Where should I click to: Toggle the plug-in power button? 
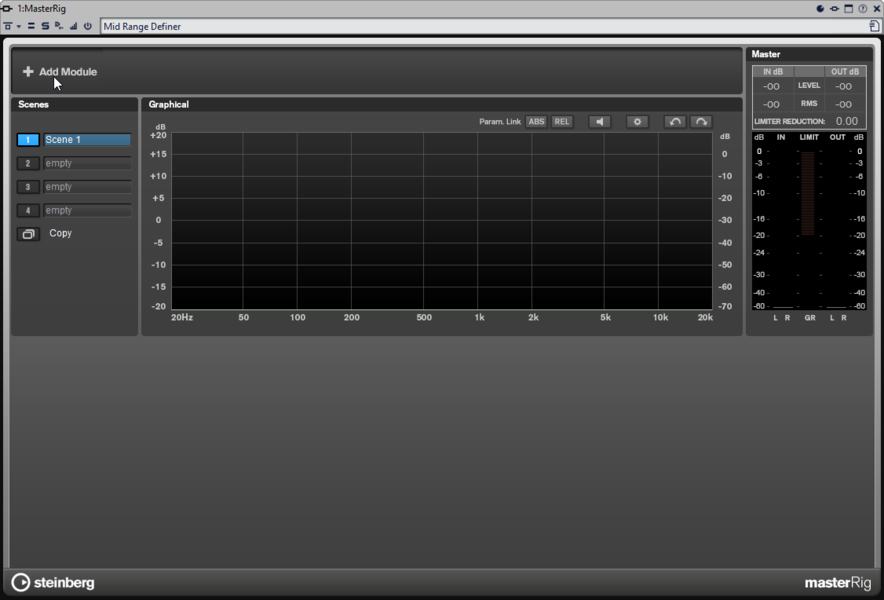click(x=87, y=26)
